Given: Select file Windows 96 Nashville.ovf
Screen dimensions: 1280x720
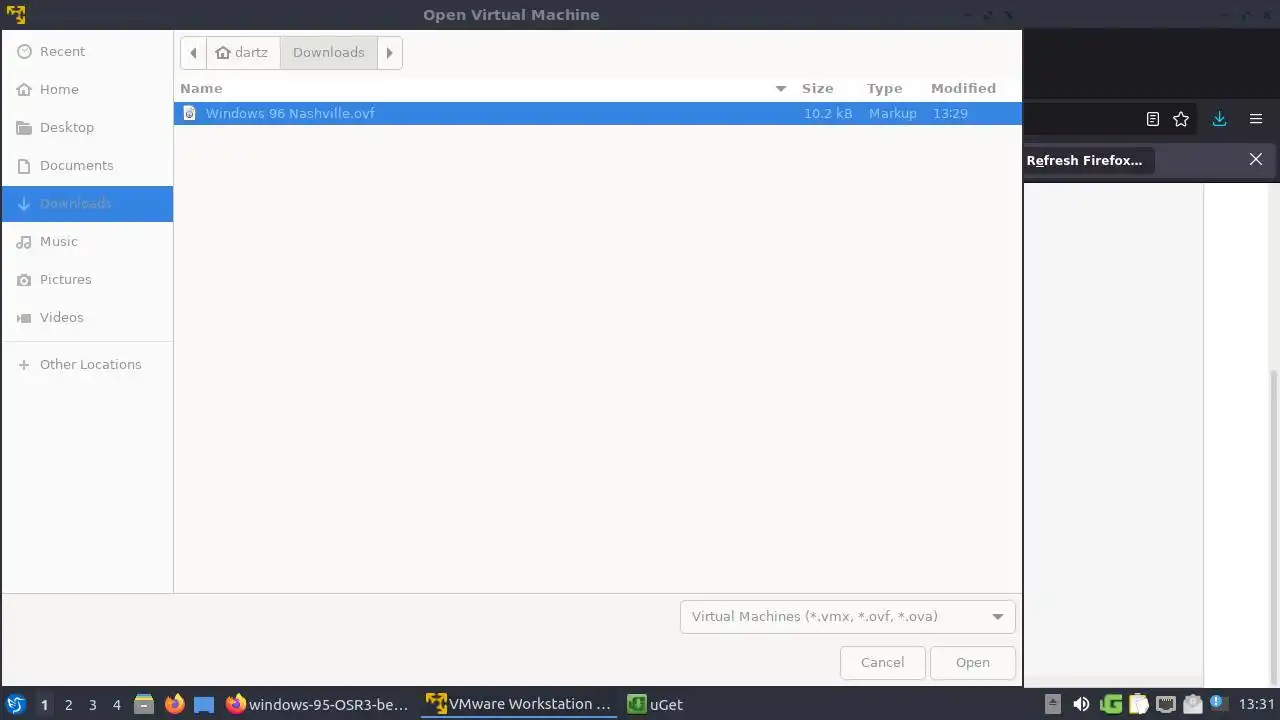Looking at the screenshot, I should 598,113.
